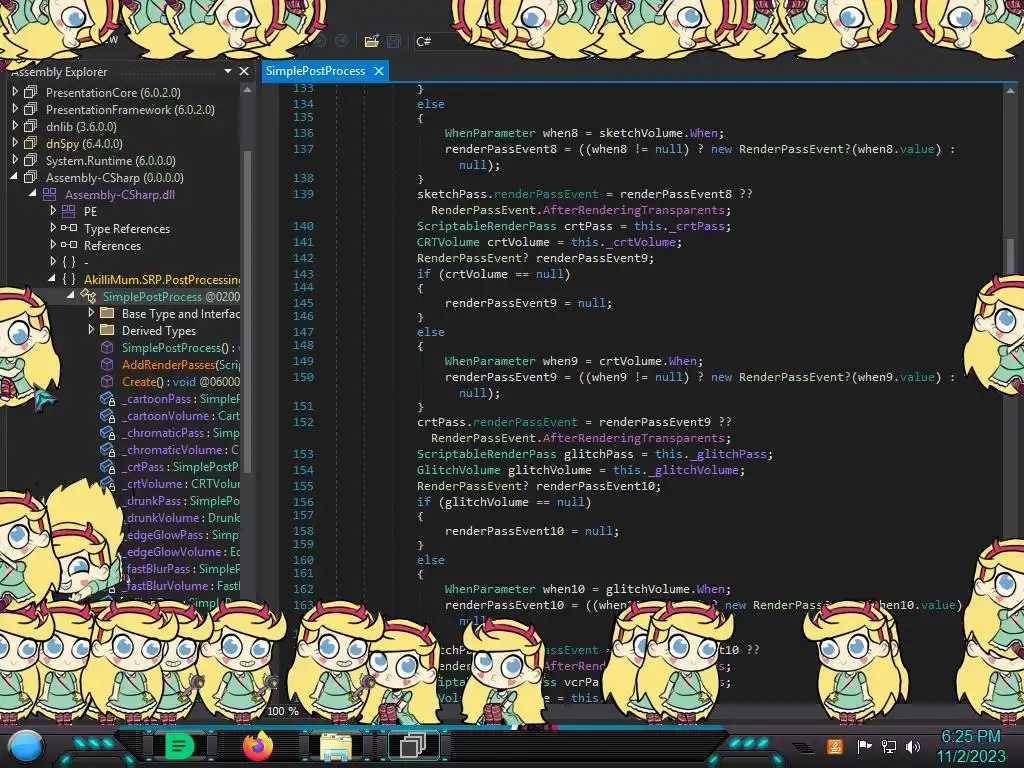Screen dimensions: 1024x768
Task: Click the SimplePostProcess() constructor method icon
Action: click(107, 347)
